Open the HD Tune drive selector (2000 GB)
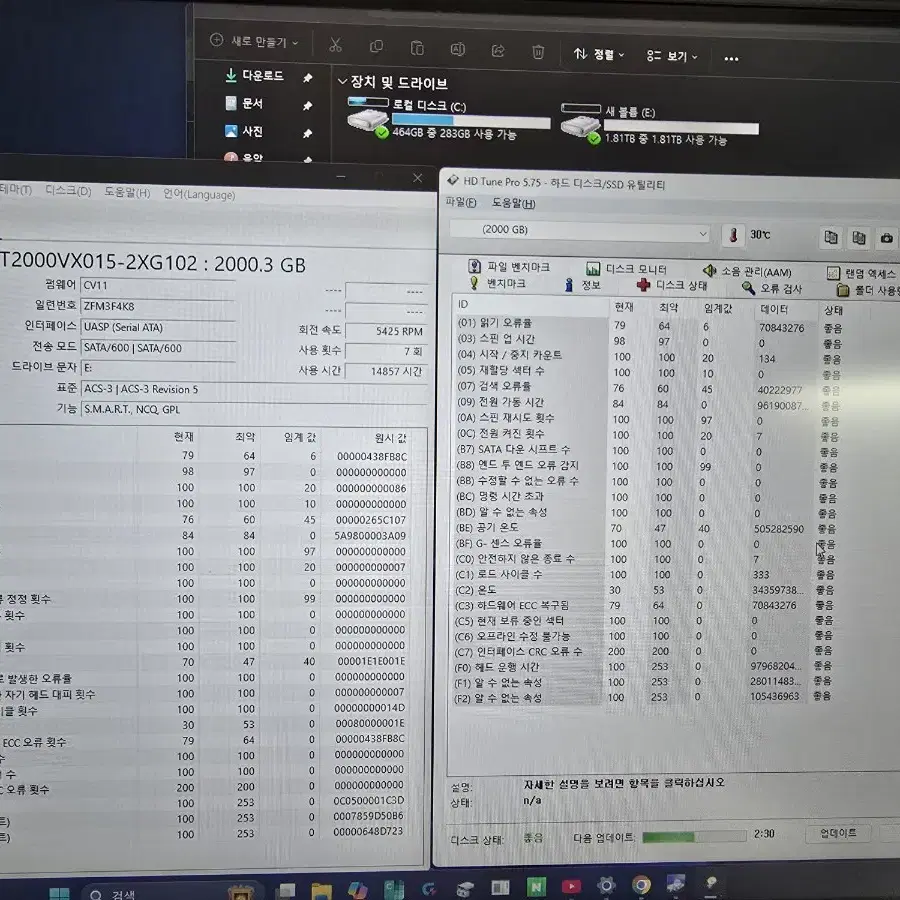The width and height of the screenshot is (900, 900). coord(580,231)
